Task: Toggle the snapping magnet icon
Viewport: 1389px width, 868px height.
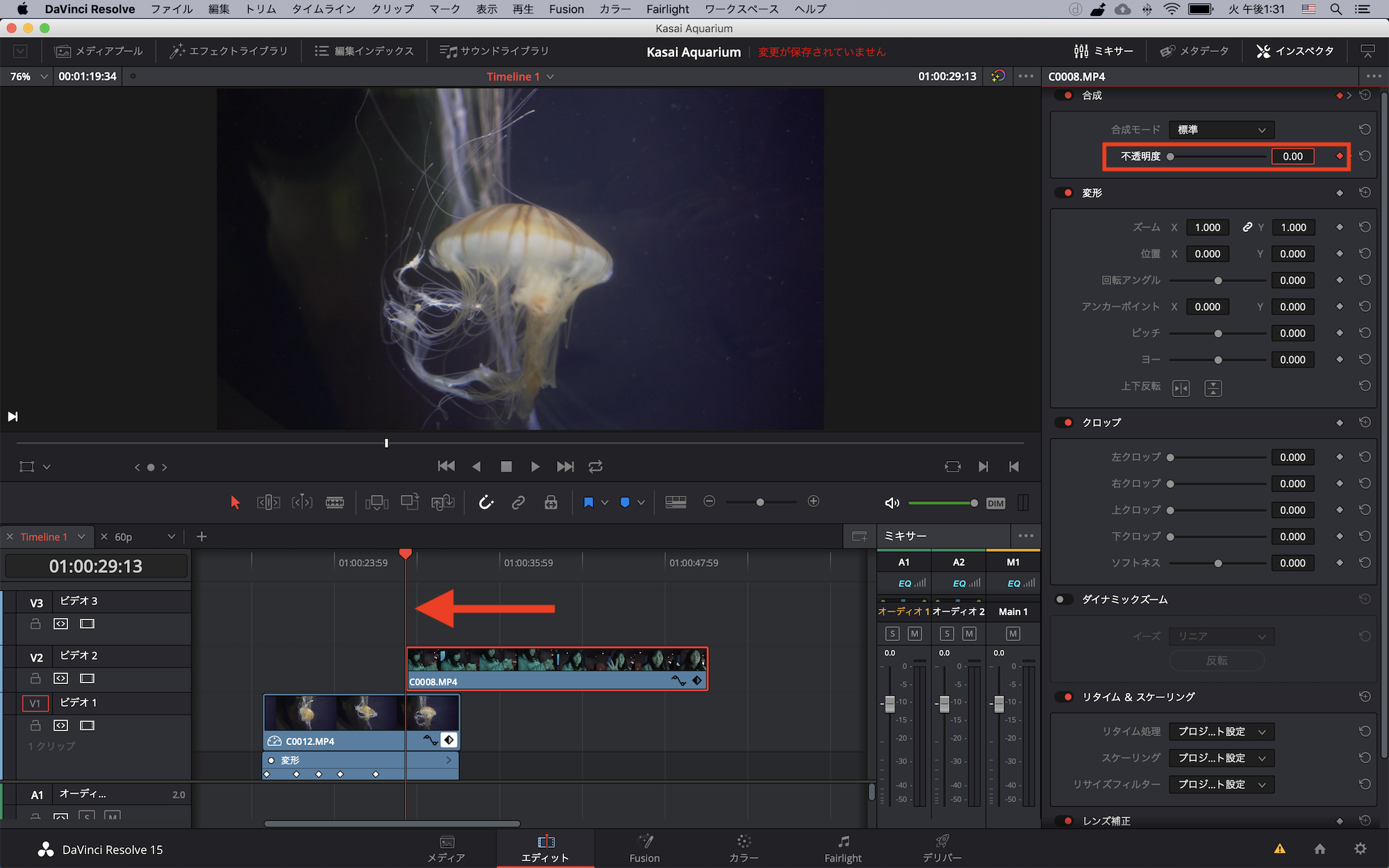Action: point(486,502)
